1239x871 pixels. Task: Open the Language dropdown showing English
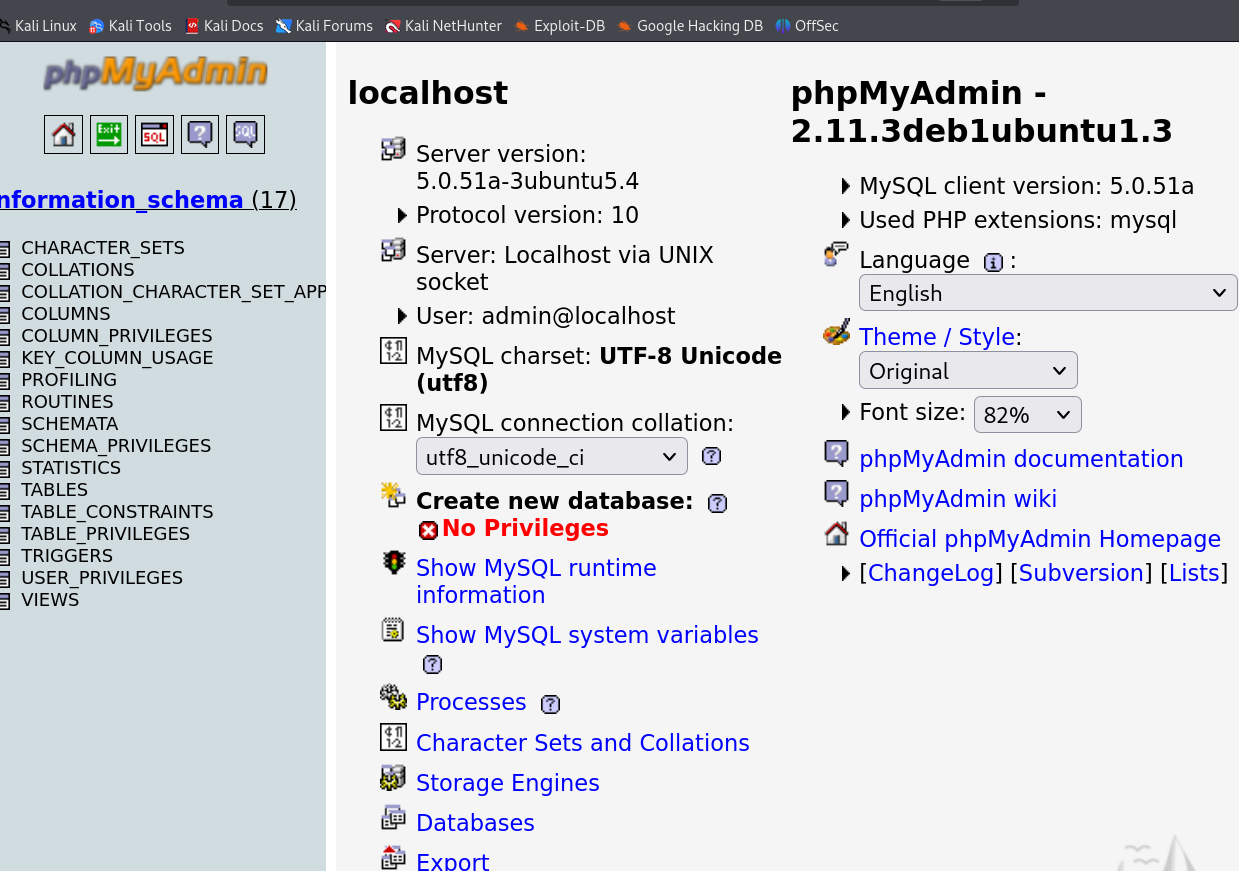[x=1048, y=293]
